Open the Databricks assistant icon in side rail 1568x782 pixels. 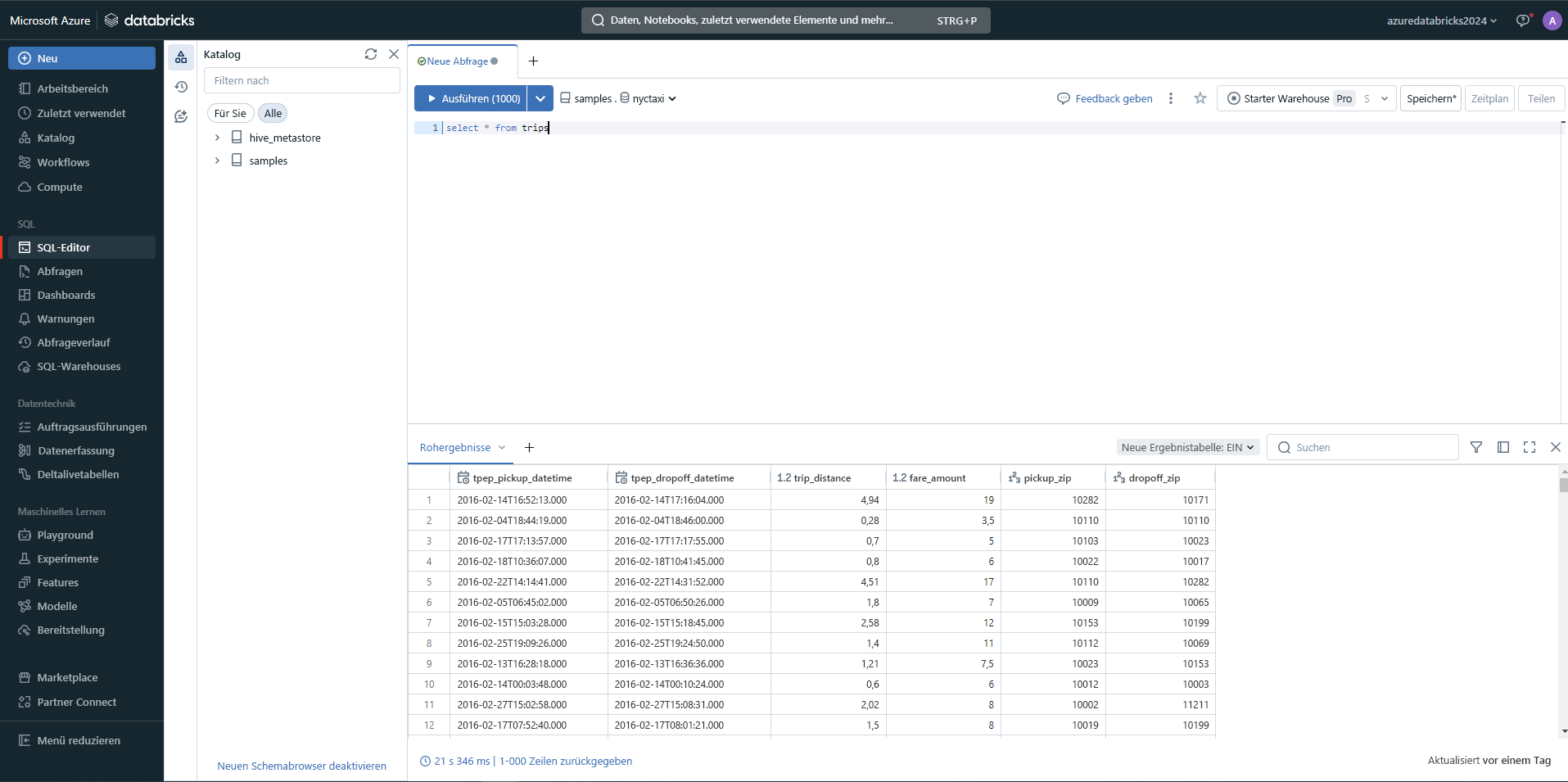pyautogui.click(x=181, y=116)
